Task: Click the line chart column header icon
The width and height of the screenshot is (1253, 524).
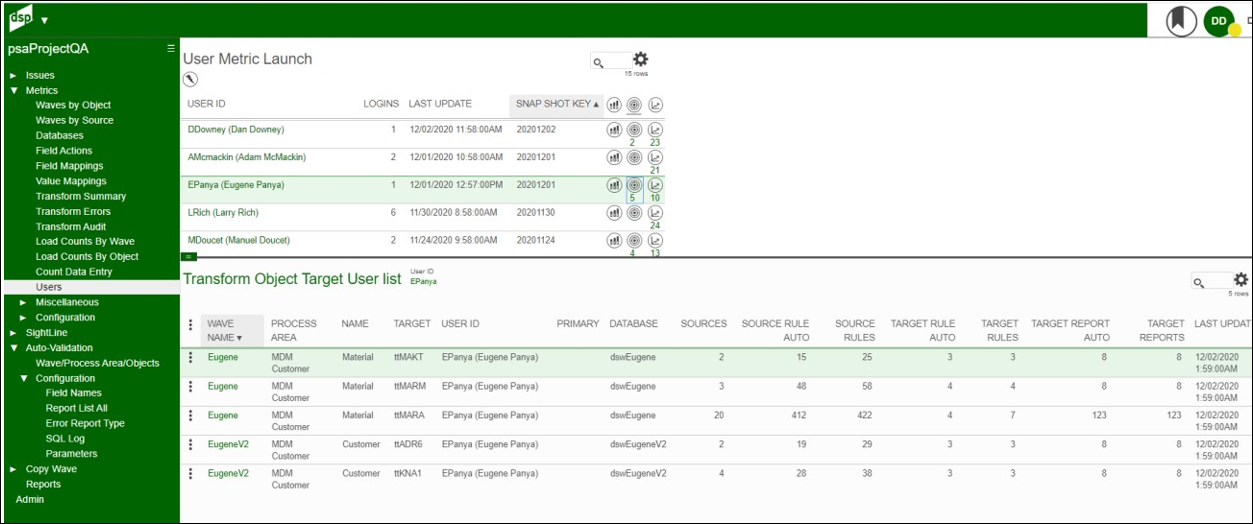Action: click(655, 104)
